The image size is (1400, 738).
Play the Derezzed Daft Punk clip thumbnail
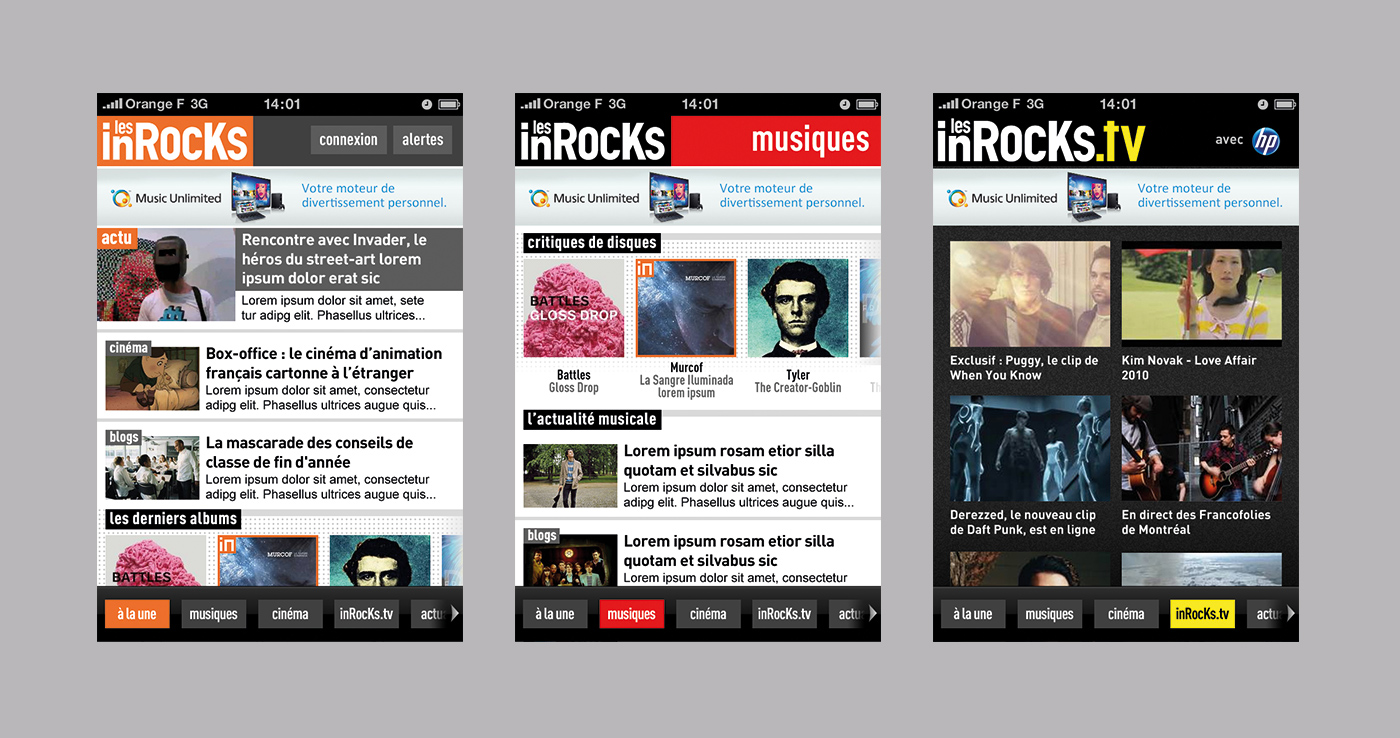pyautogui.click(x=1029, y=448)
